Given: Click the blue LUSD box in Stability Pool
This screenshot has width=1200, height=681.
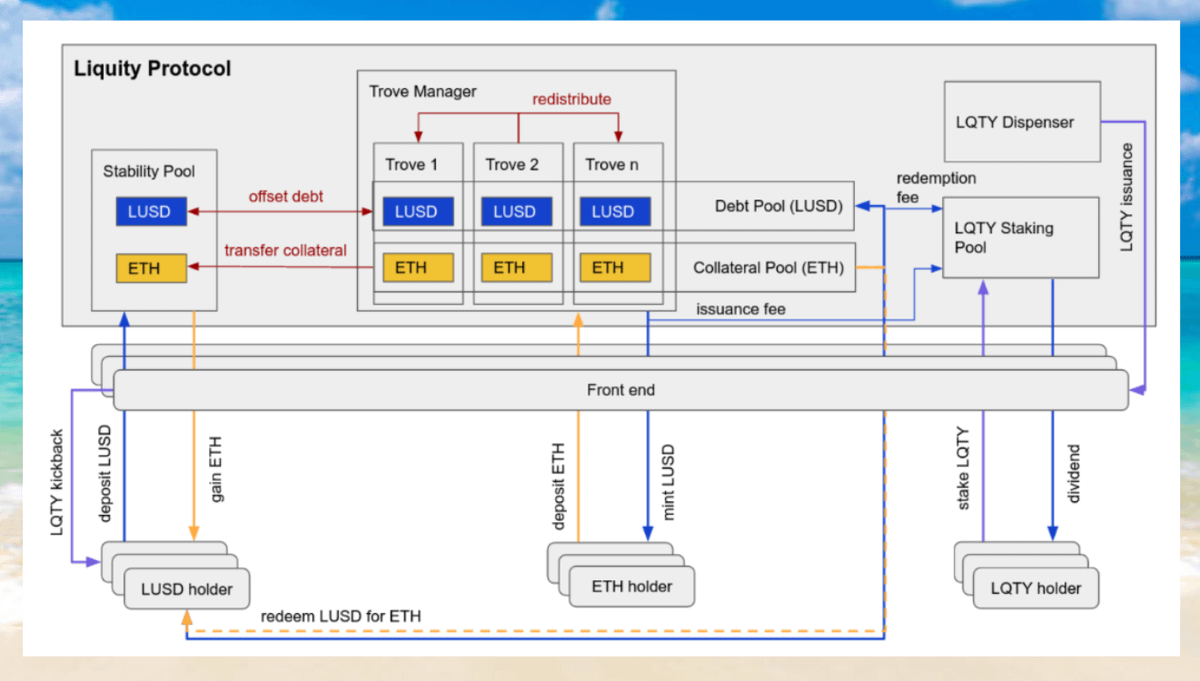Looking at the screenshot, I should point(150,212).
